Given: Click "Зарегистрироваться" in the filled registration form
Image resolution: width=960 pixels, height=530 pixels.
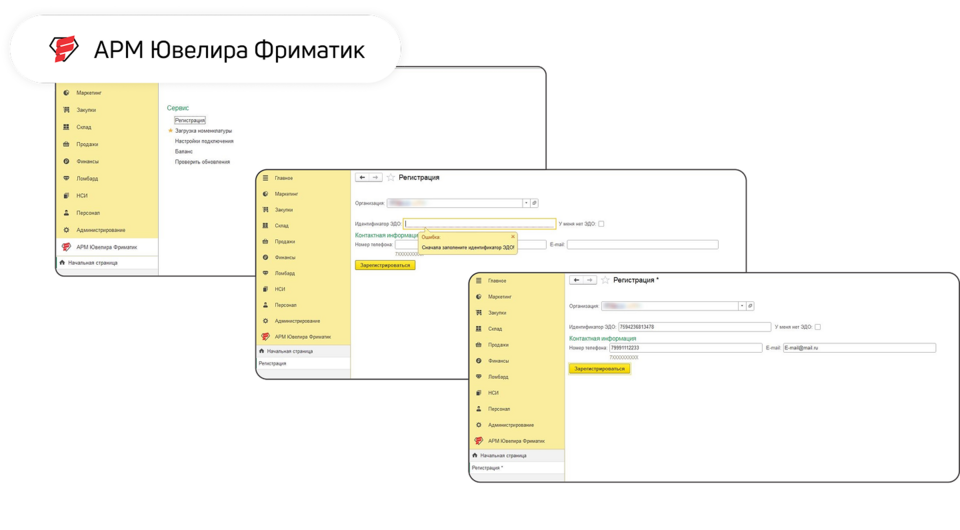Looking at the screenshot, I should [599, 368].
